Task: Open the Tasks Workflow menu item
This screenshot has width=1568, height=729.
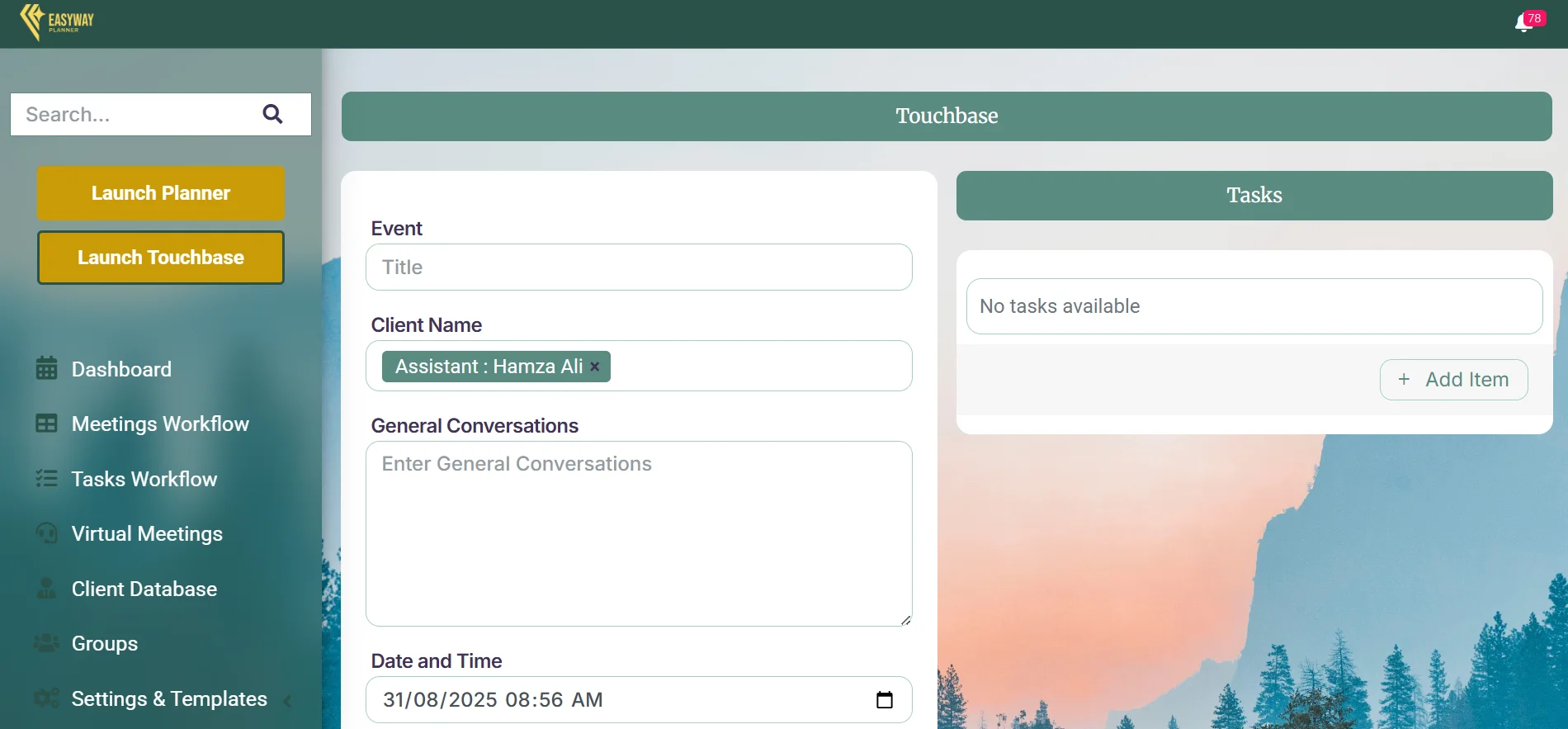Action: 144,479
